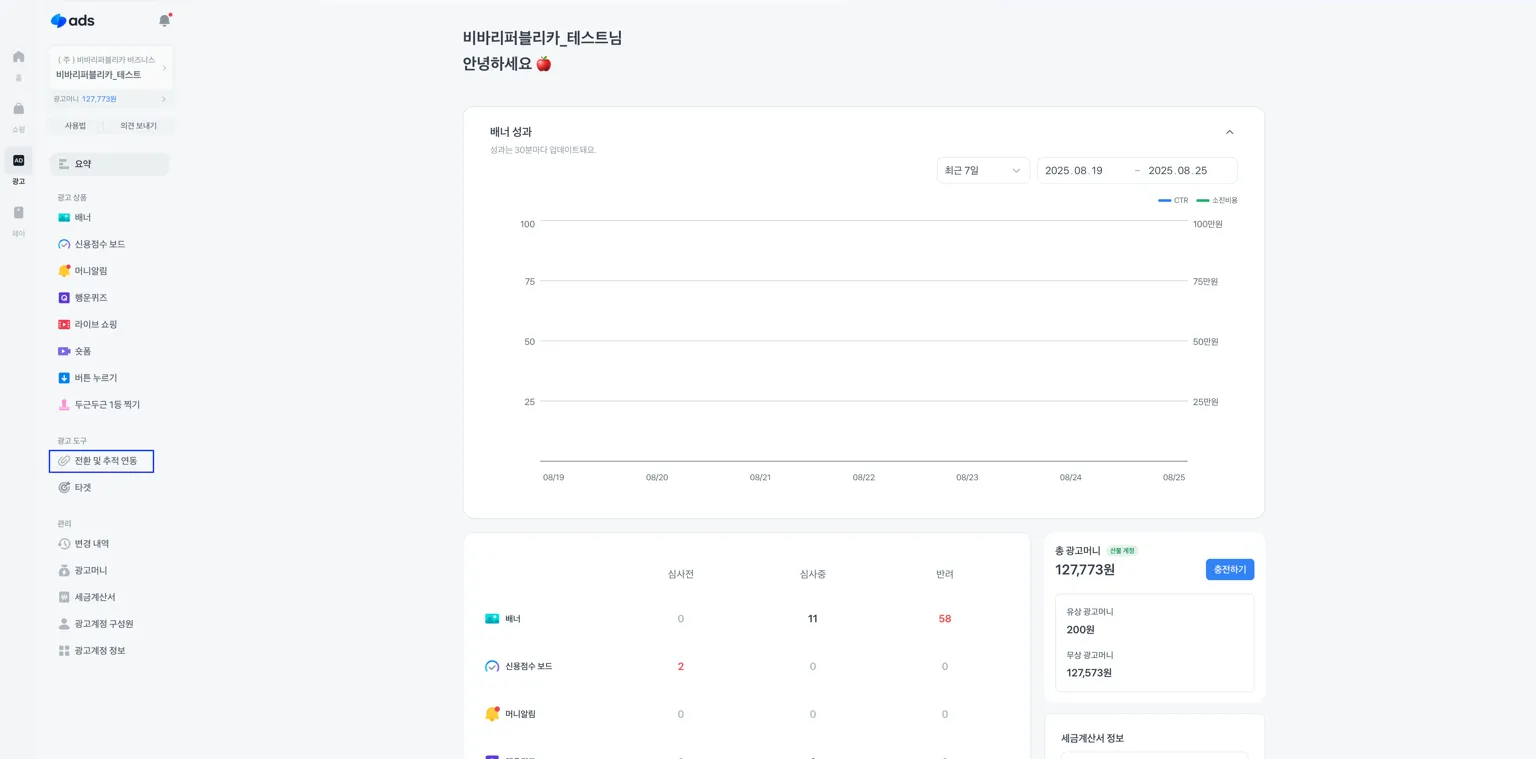Toggle CTR series in chart legend
Viewport: 1536px width, 759px height.
1173,200
